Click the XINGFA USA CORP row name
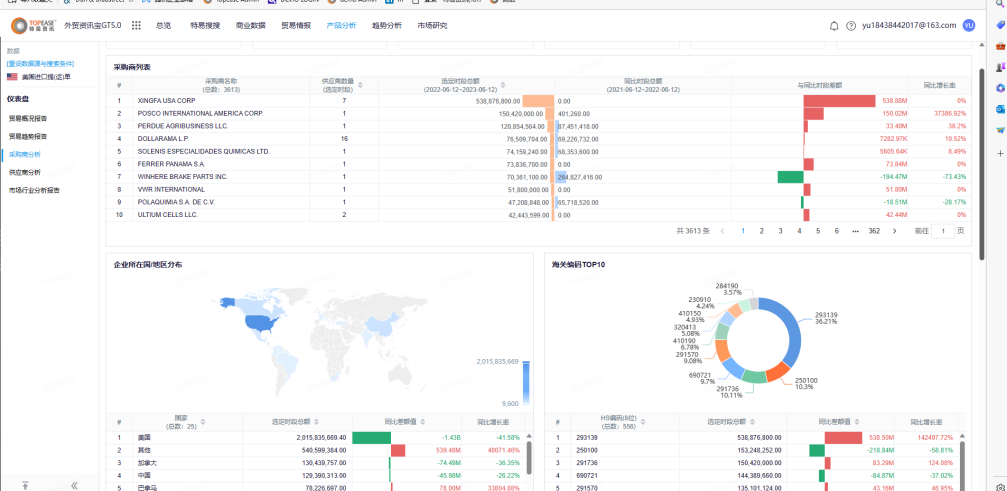 [166, 101]
